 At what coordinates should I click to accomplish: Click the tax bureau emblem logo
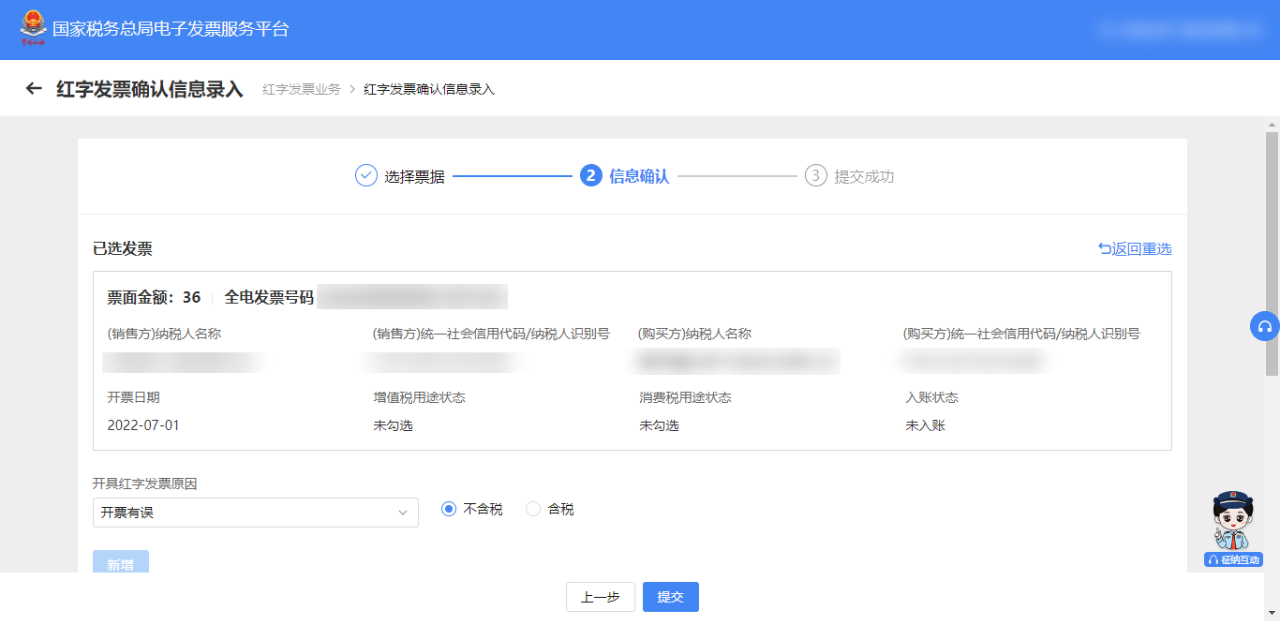(33, 28)
